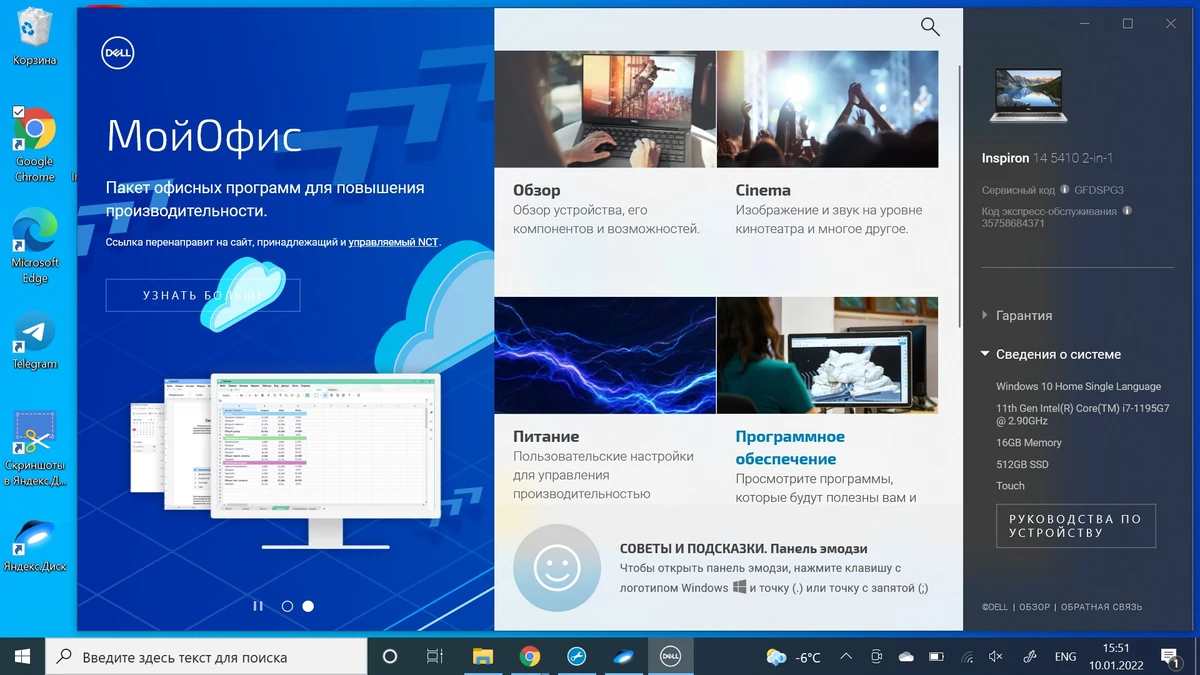Image resolution: width=1200 pixels, height=675 pixels.
Task: Select the first carousel slide dot
Action: (287, 606)
